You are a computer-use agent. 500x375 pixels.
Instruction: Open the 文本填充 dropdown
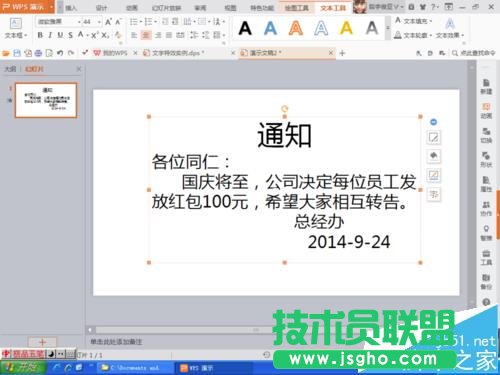(414, 21)
